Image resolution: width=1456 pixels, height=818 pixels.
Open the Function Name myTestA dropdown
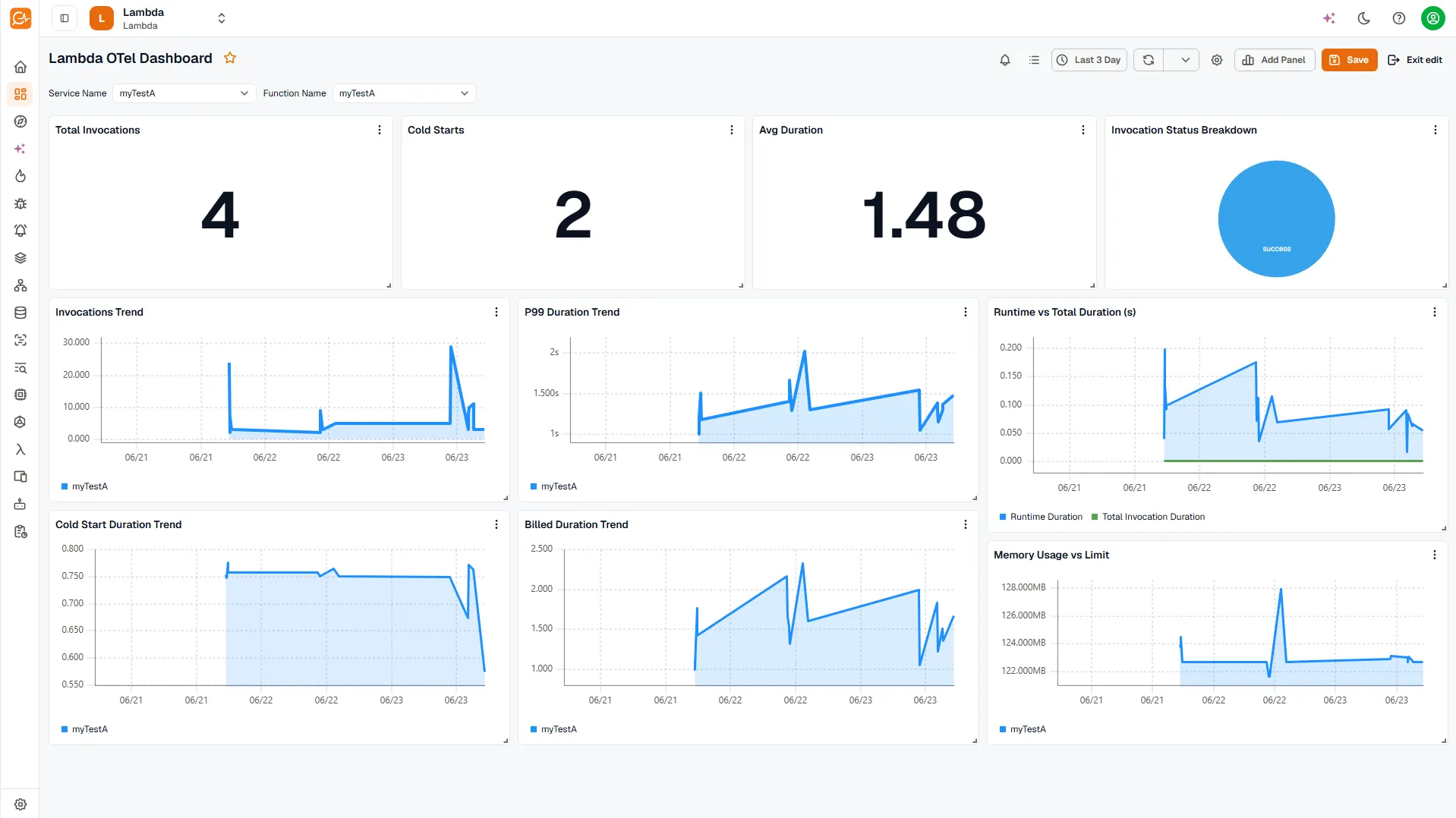coord(404,93)
